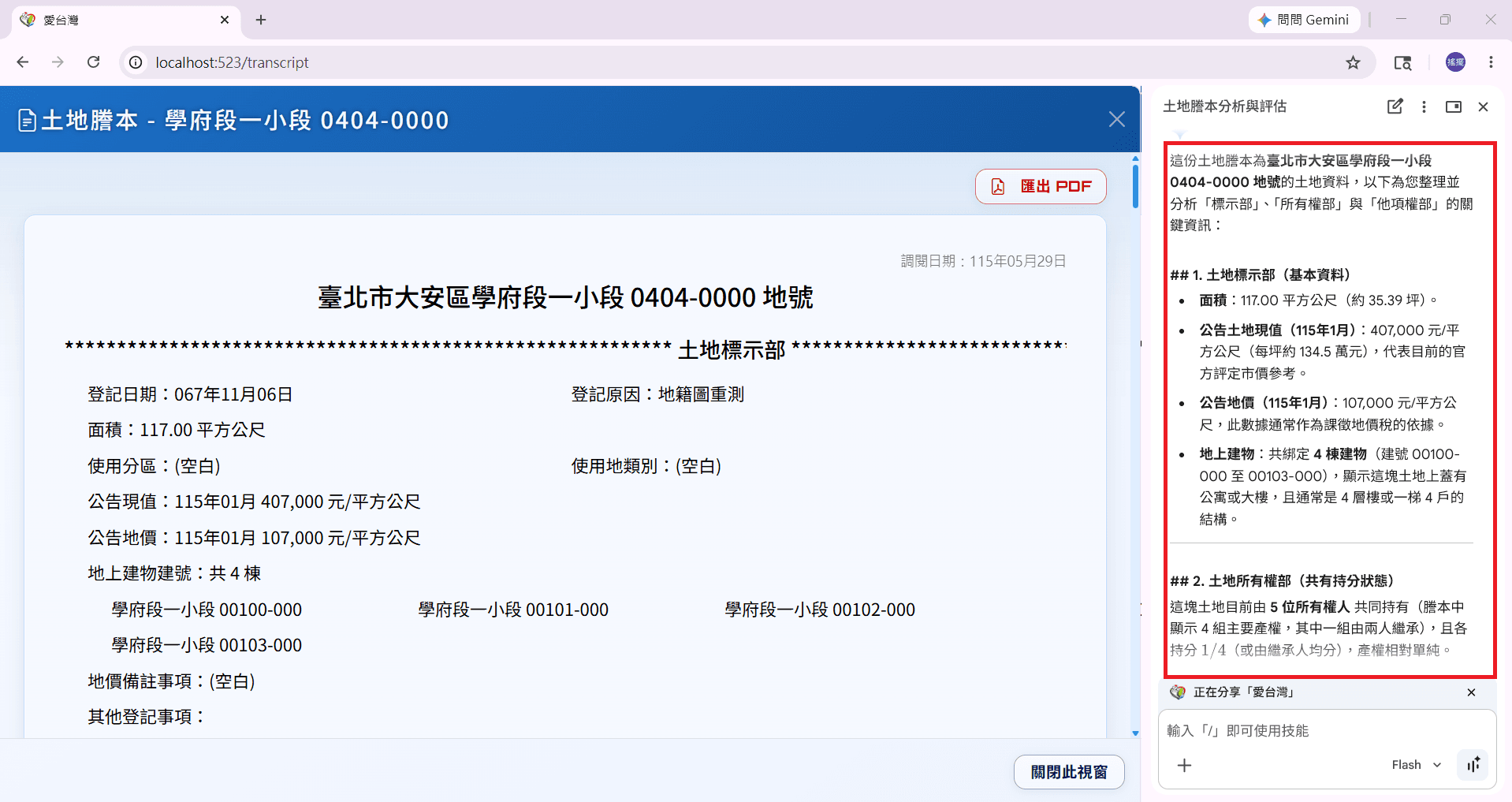Click building number 學府段一小段 00103-000

point(207,645)
